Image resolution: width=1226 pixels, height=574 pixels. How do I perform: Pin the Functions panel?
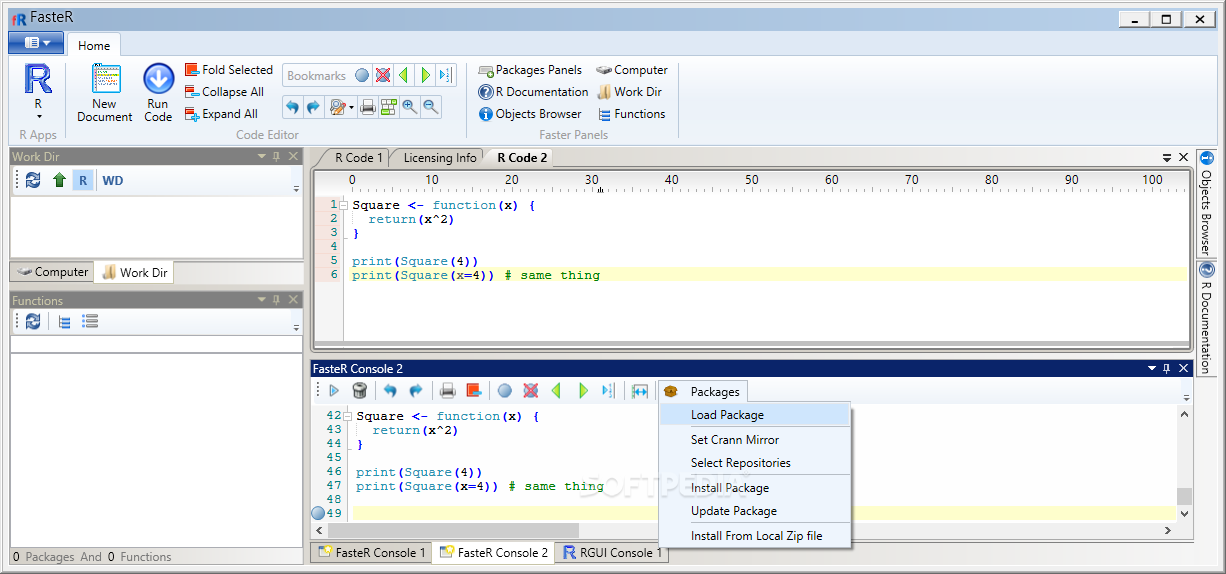point(277,300)
